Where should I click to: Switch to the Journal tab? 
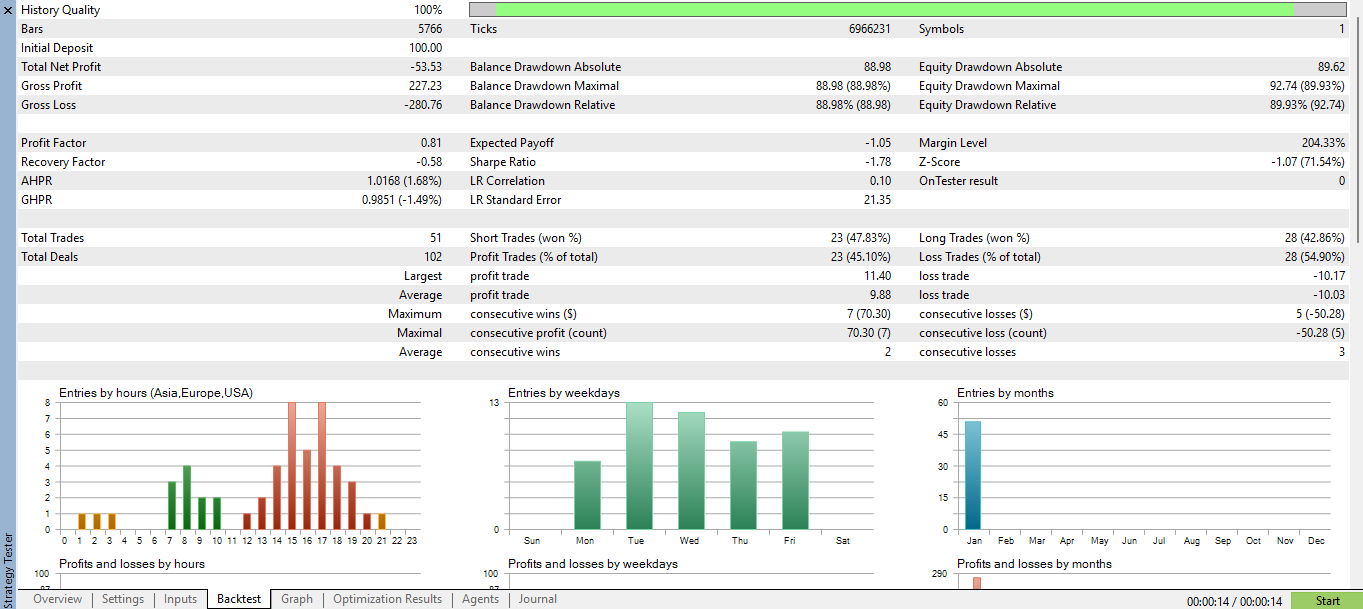coord(537,599)
